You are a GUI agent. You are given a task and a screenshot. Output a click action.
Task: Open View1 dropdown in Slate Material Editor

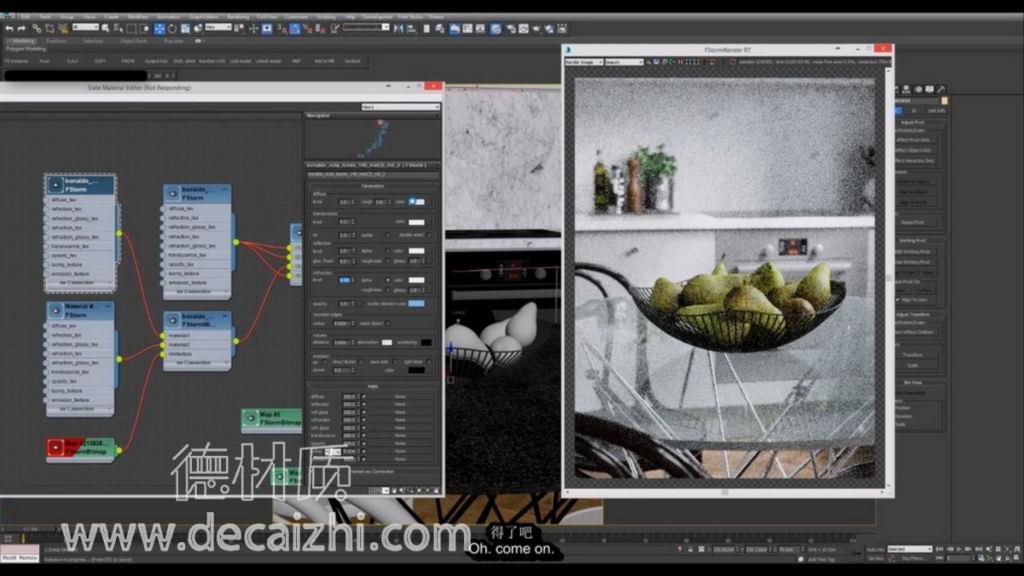[400, 107]
